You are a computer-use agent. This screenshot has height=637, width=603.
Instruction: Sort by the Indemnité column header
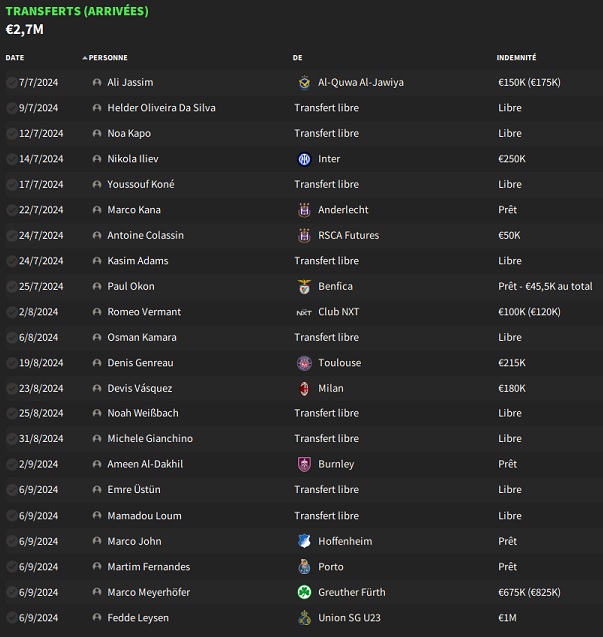516,58
